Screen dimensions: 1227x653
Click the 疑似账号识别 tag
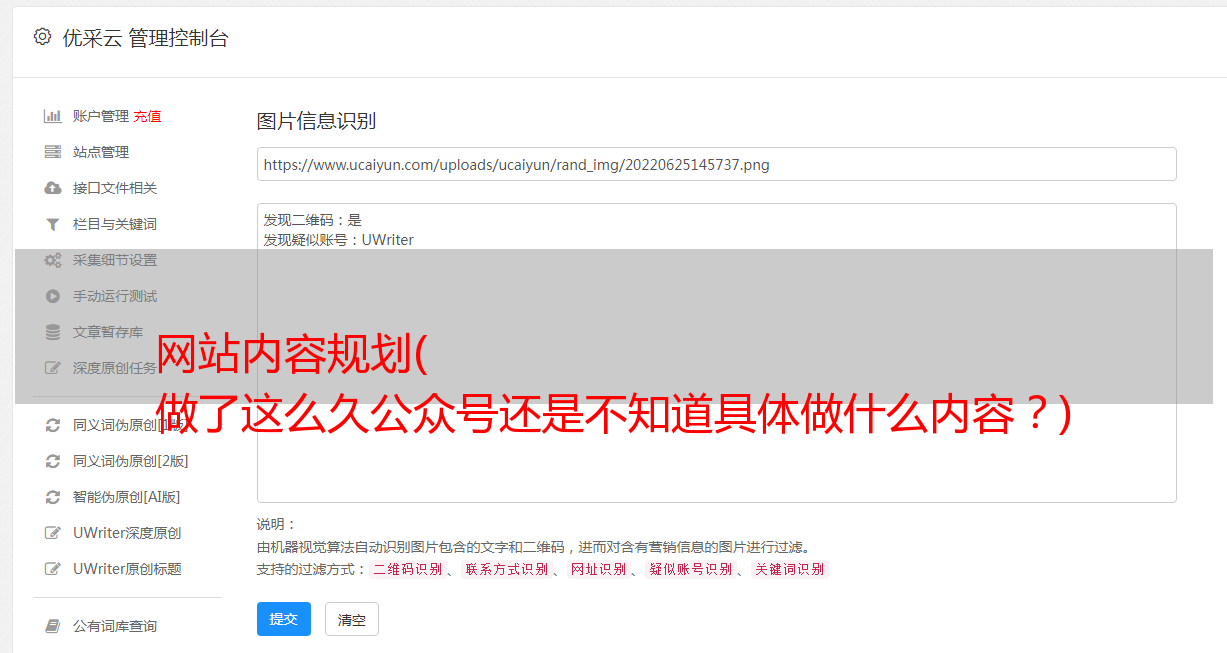point(690,569)
